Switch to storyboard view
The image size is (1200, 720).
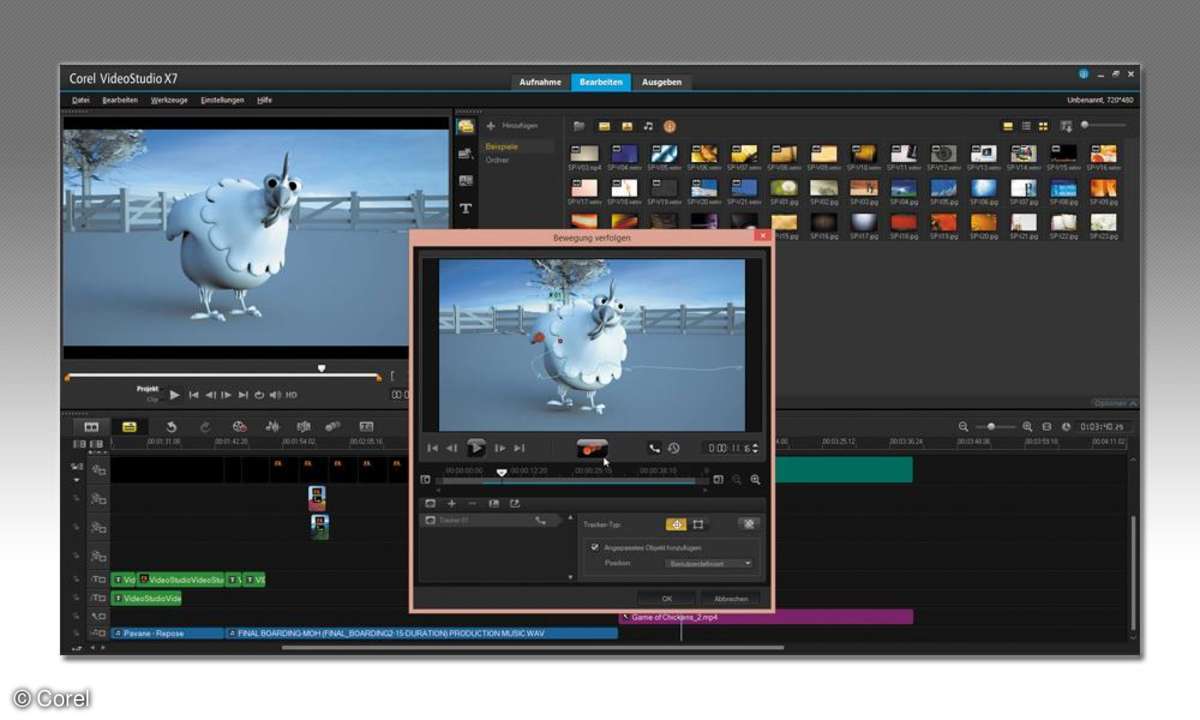tap(91, 427)
